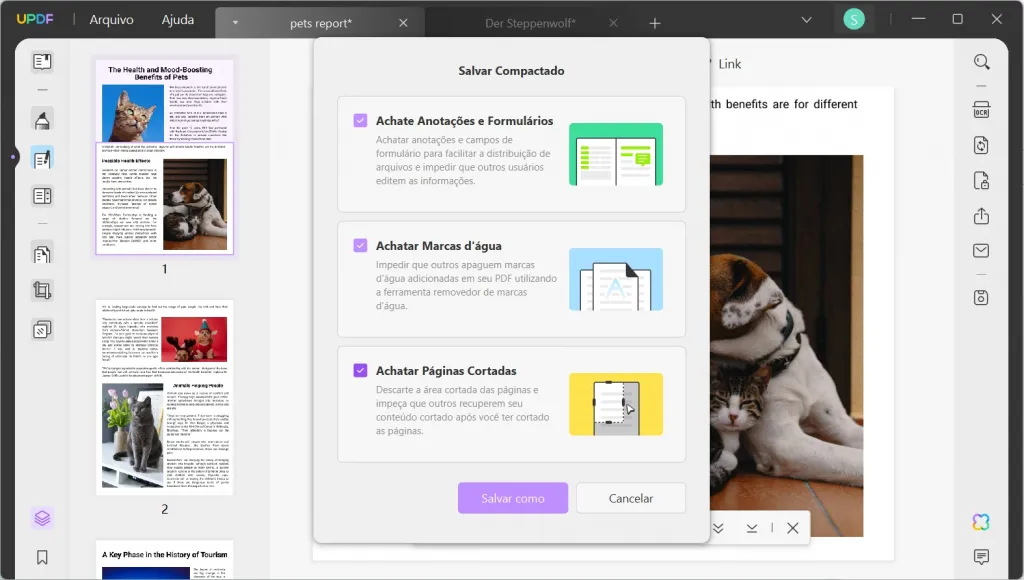Image resolution: width=1024 pixels, height=580 pixels.
Task: Launch the UPDF AI assistant
Action: (981, 521)
